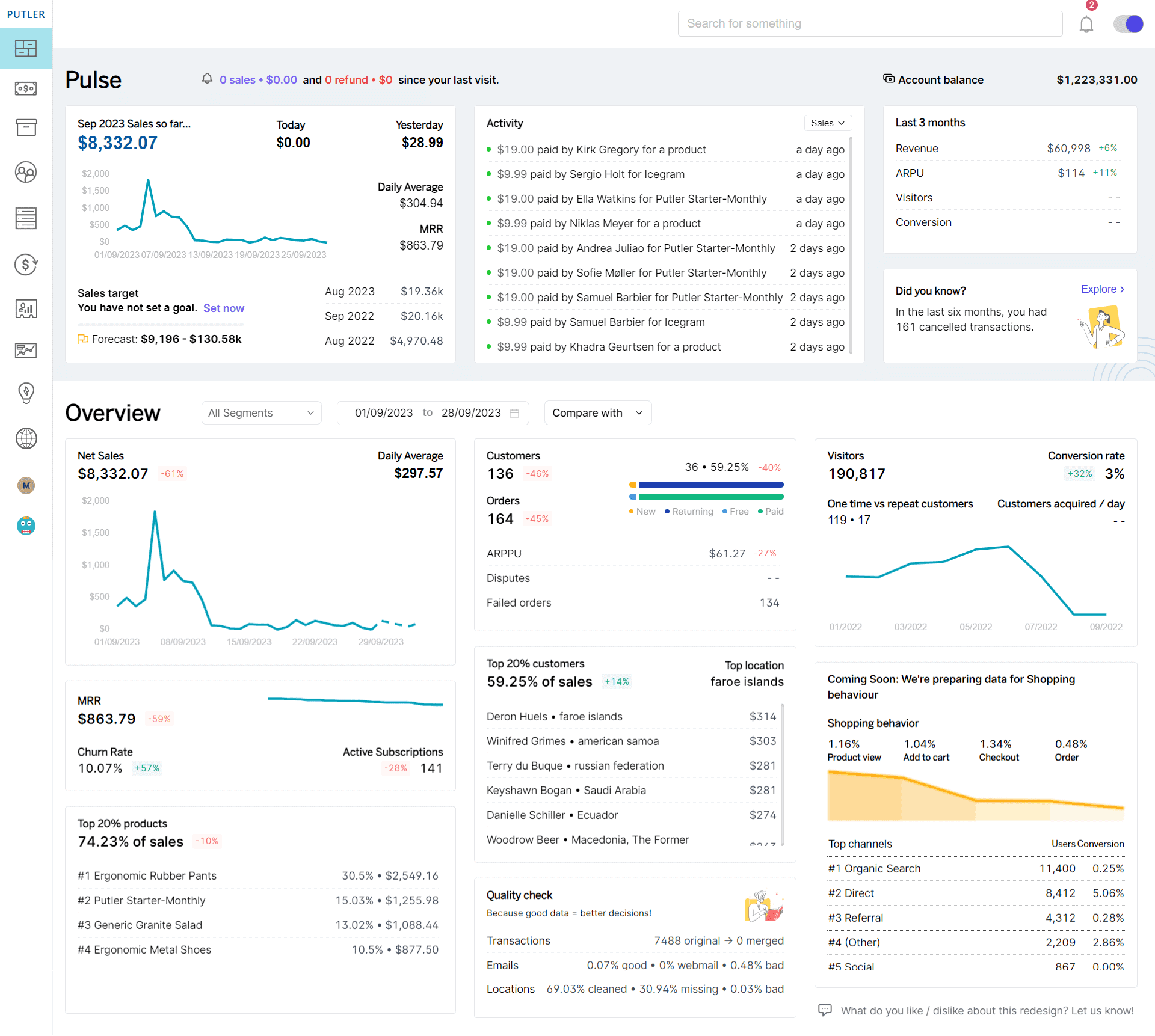The height and width of the screenshot is (1036, 1155).
Task: Select the Notifications bell icon
Action: (x=1089, y=23)
